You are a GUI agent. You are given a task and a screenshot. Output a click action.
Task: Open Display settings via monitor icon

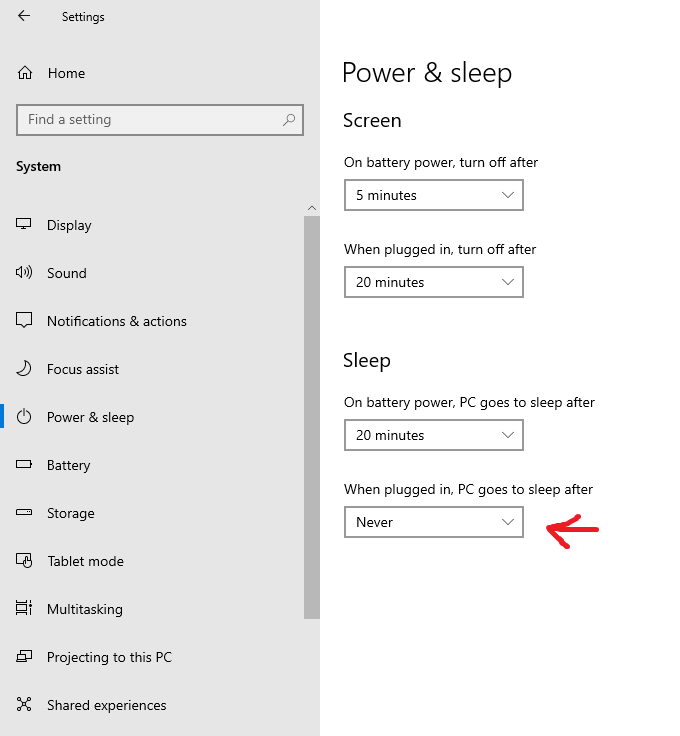click(x=25, y=225)
